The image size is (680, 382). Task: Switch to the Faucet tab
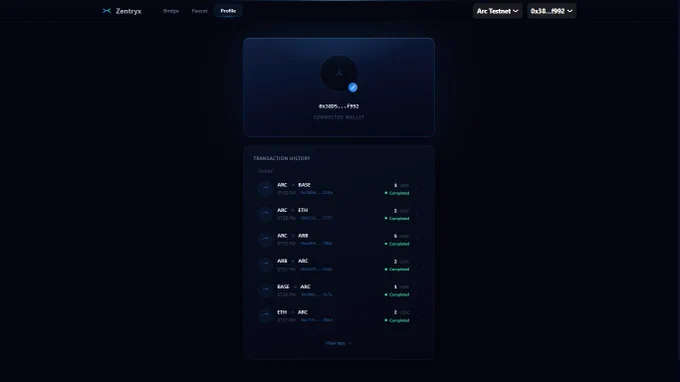[199, 11]
